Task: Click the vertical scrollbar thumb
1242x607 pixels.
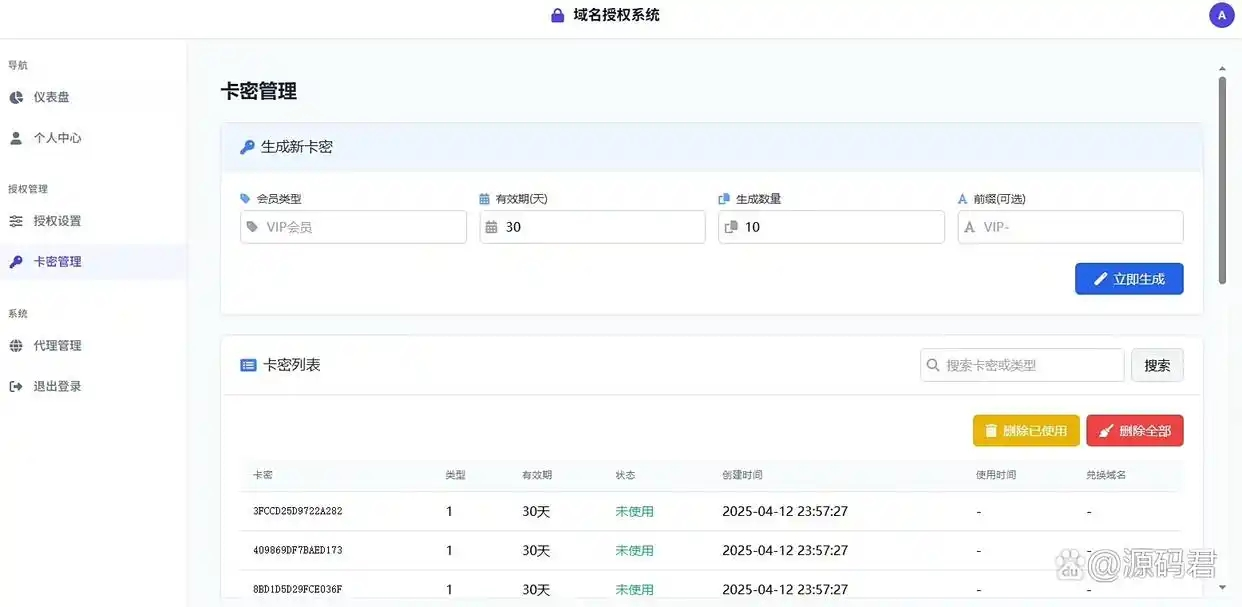Action: pyautogui.click(x=1222, y=180)
